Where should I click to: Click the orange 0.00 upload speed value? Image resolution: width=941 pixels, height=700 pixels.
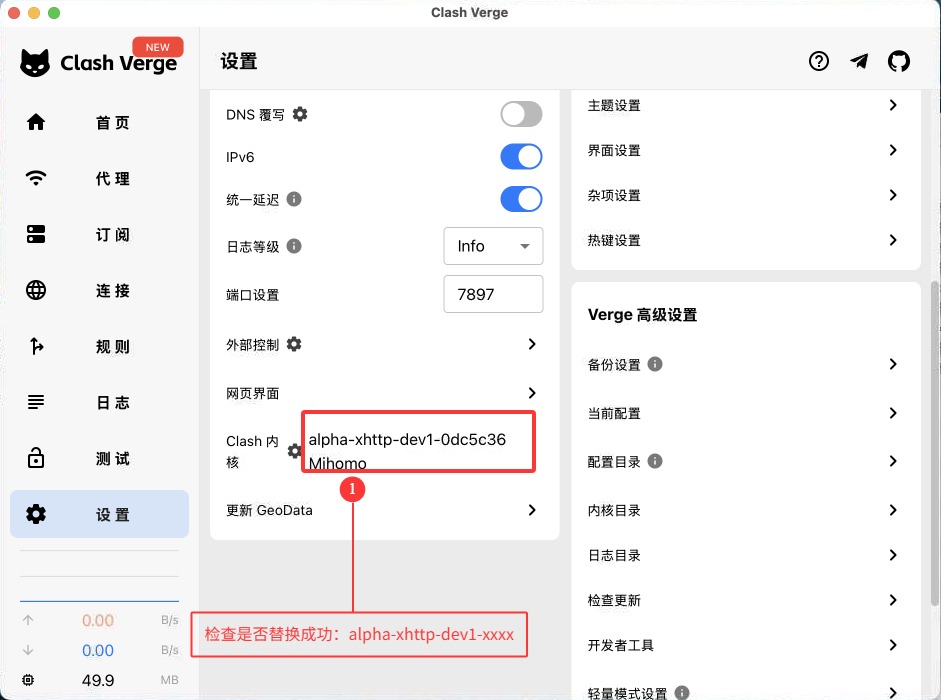point(98,620)
